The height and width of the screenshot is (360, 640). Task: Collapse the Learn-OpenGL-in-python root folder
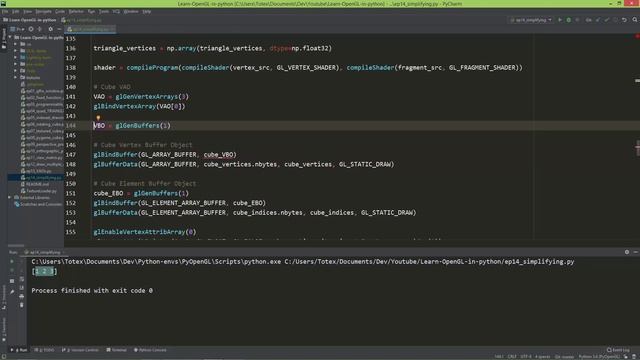click(10, 37)
